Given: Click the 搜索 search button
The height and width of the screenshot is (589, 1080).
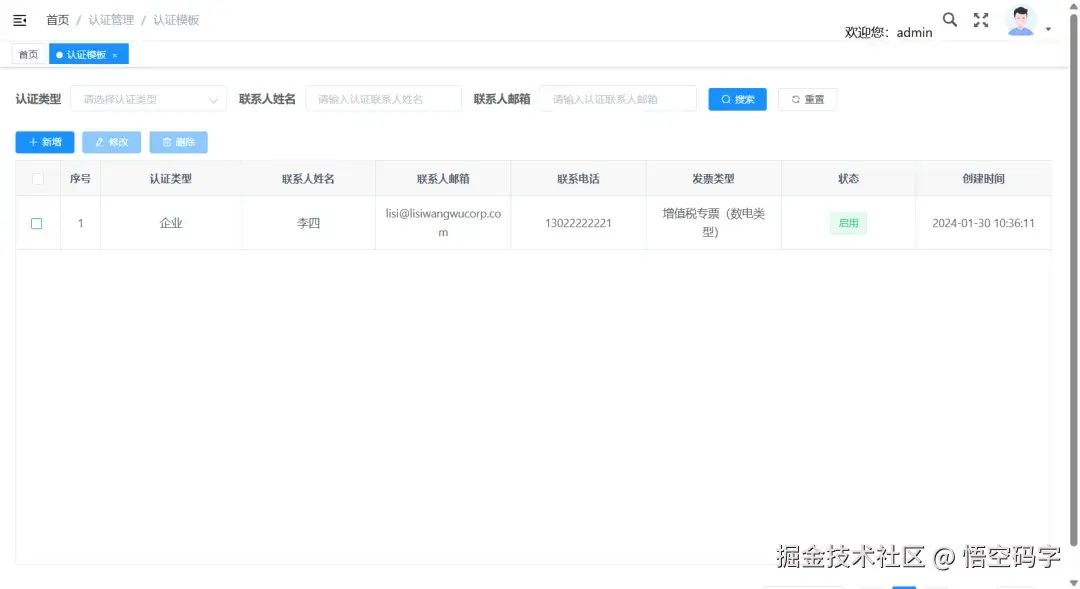Looking at the screenshot, I should tap(737, 99).
